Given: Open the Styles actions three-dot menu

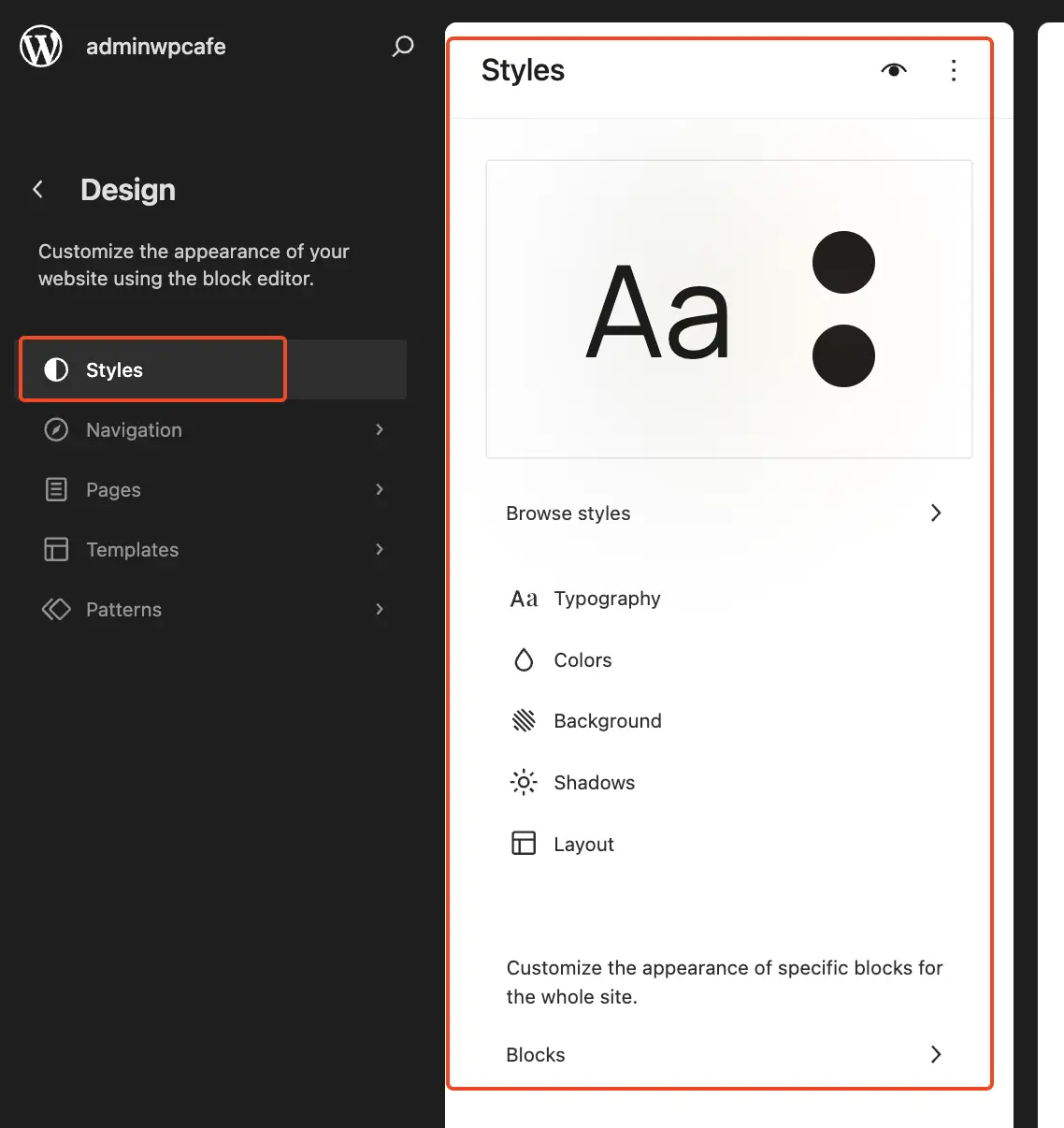Looking at the screenshot, I should 954,70.
